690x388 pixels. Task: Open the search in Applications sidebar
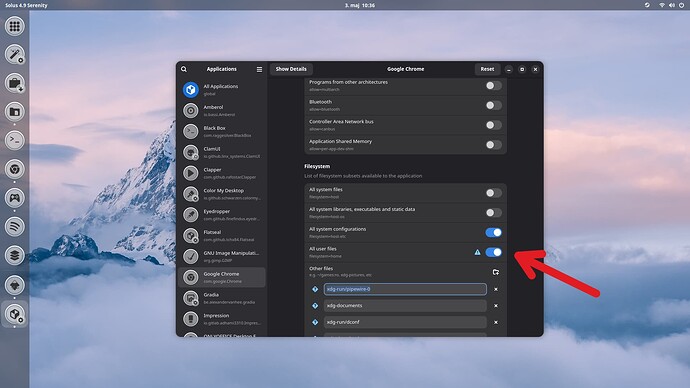click(184, 69)
